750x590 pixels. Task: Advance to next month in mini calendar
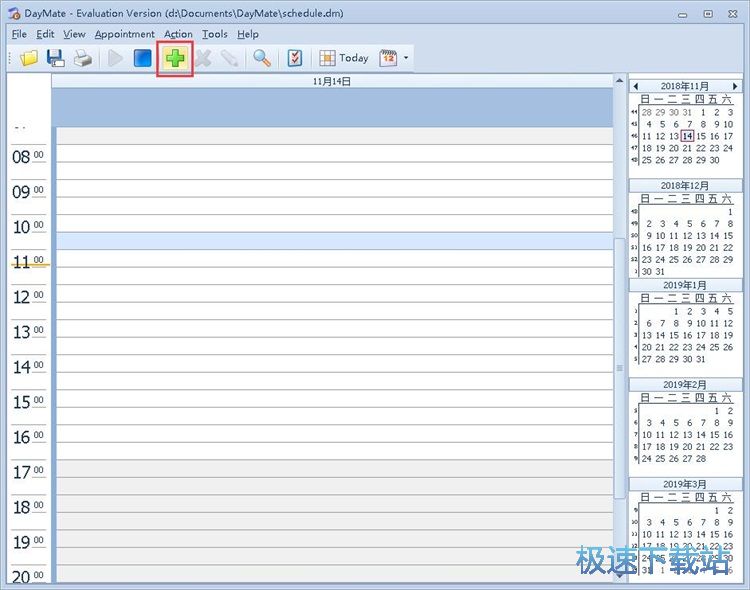pyautogui.click(x=735, y=86)
